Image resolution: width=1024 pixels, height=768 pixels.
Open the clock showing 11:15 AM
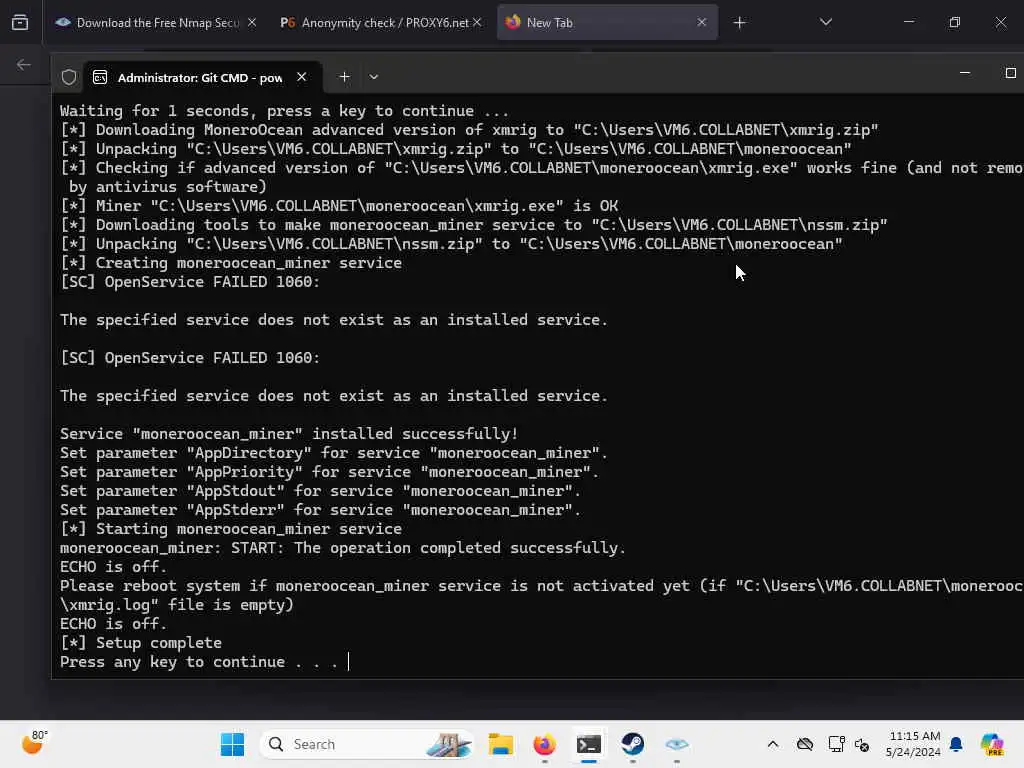coord(914,744)
